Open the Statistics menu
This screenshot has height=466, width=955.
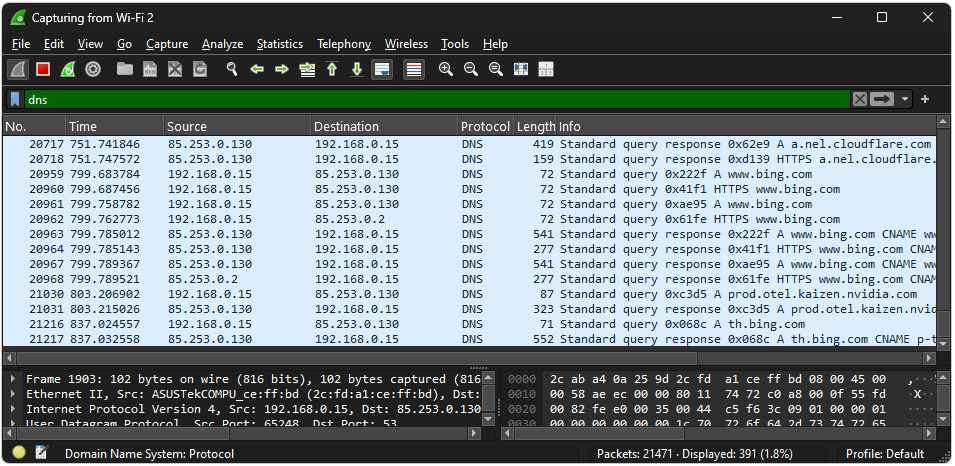coord(279,44)
